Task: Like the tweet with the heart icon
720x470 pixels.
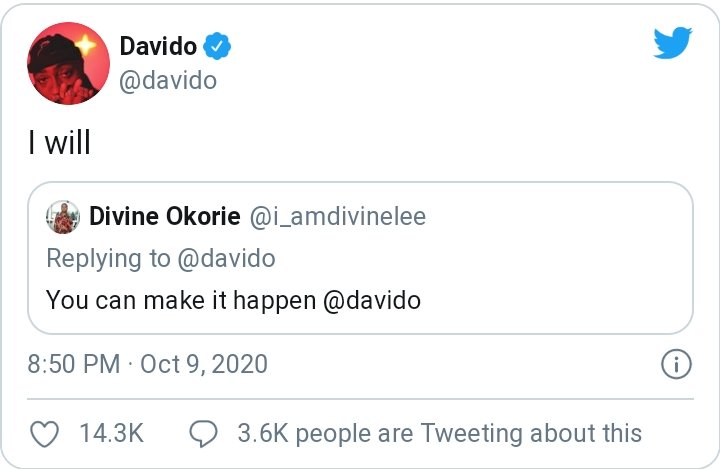Action: point(44,433)
